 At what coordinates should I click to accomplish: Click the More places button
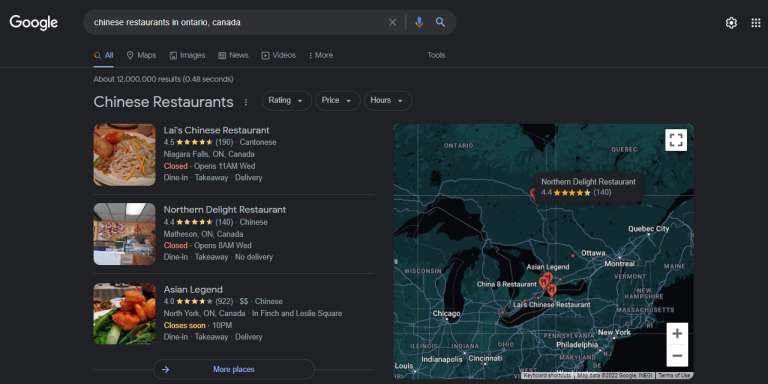click(234, 369)
